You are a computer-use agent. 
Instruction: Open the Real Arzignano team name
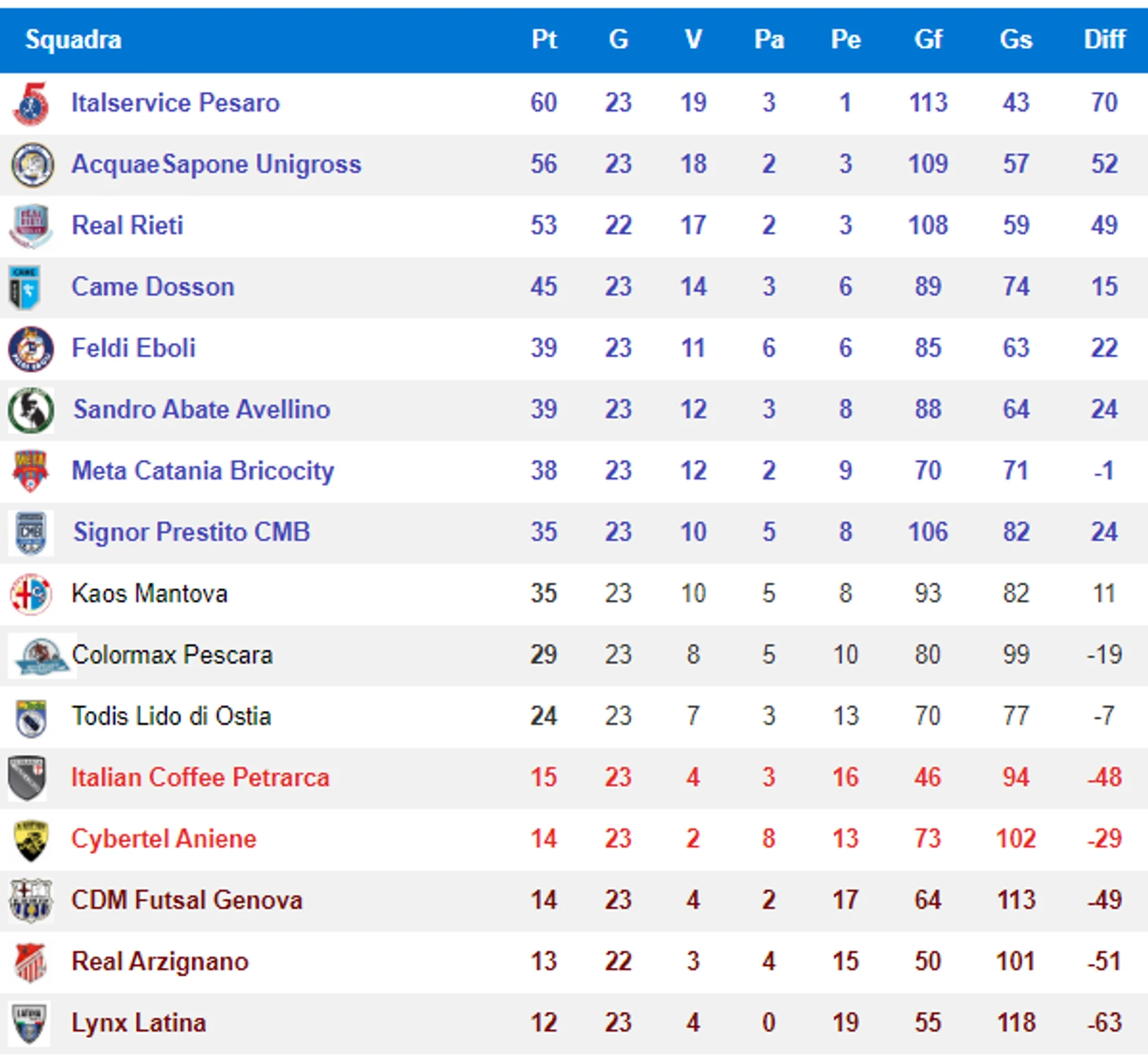tap(160, 962)
